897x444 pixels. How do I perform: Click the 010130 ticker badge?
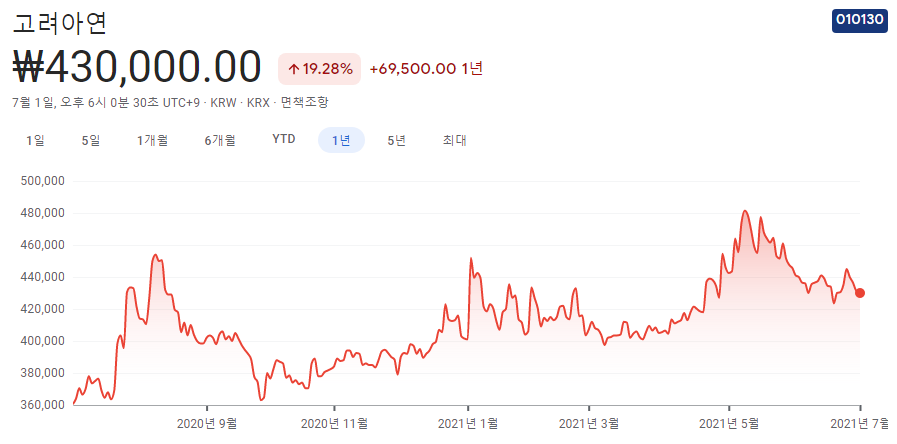pos(860,20)
